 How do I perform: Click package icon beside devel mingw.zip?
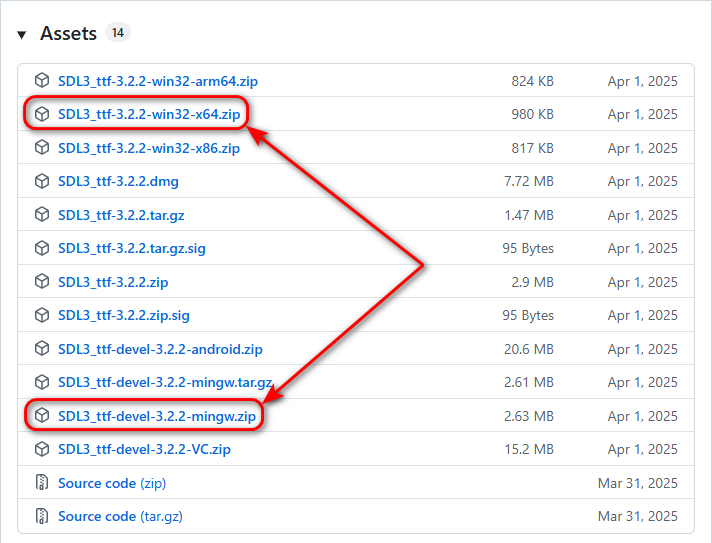click(x=42, y=415)
